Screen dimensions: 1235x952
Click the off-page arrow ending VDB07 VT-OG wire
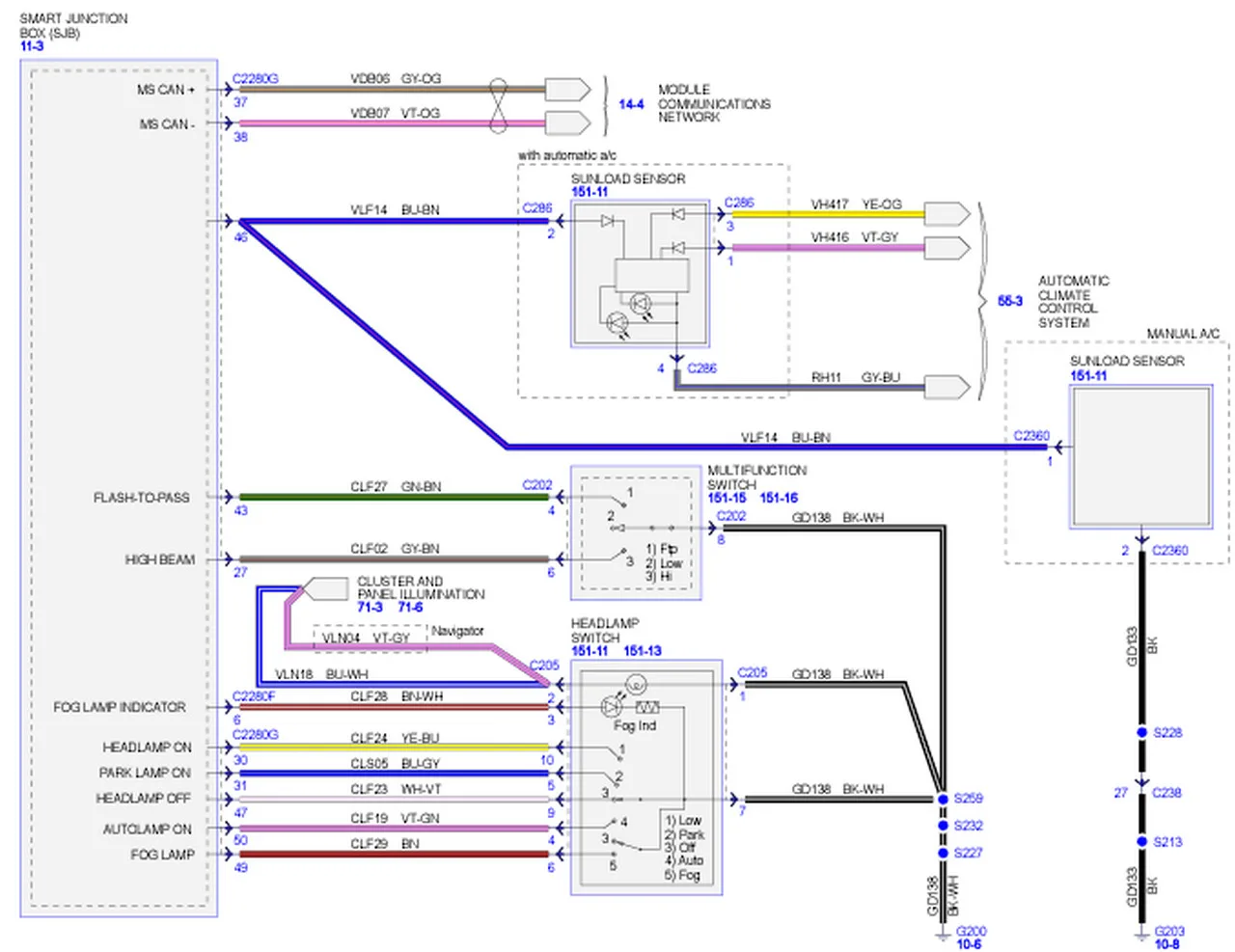pyautogui.click(x=567, y=122)
